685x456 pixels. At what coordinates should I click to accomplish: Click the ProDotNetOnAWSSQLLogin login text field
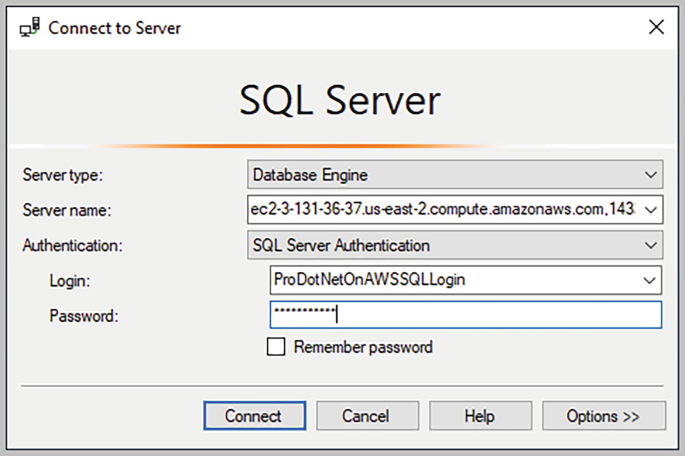[454, 280]
